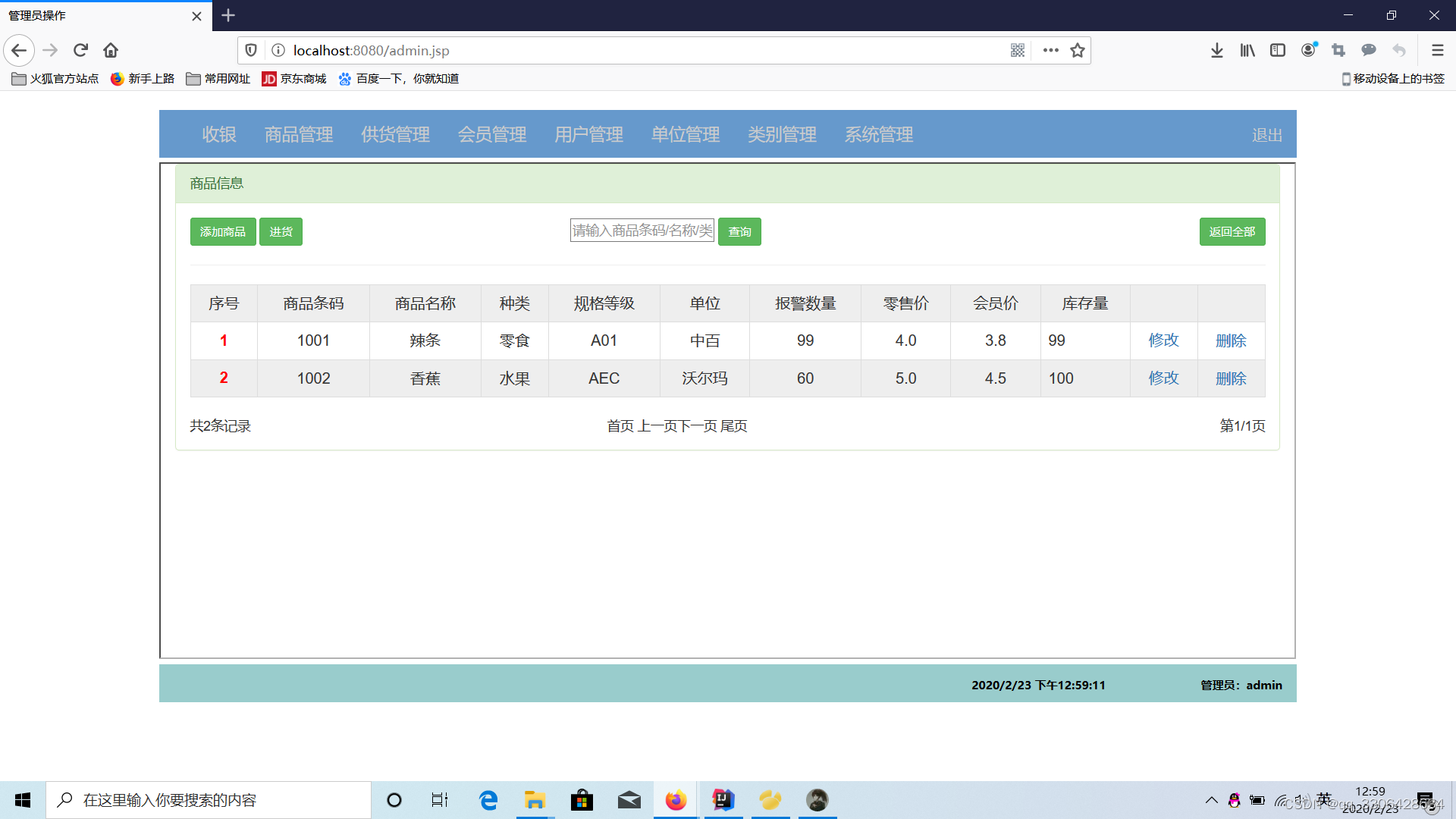This screenshot has height=819, width=1456.
Task: Open 移动设备上的书签 folder
Action: [1393, 79]
